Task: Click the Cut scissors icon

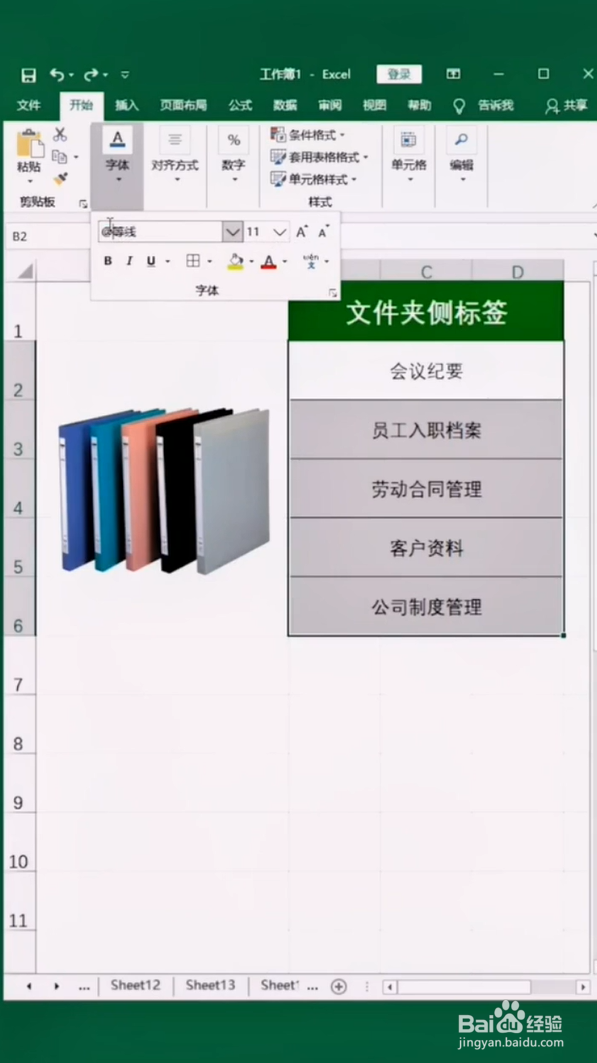Action: pyautogui.click(x=60, y=134)
